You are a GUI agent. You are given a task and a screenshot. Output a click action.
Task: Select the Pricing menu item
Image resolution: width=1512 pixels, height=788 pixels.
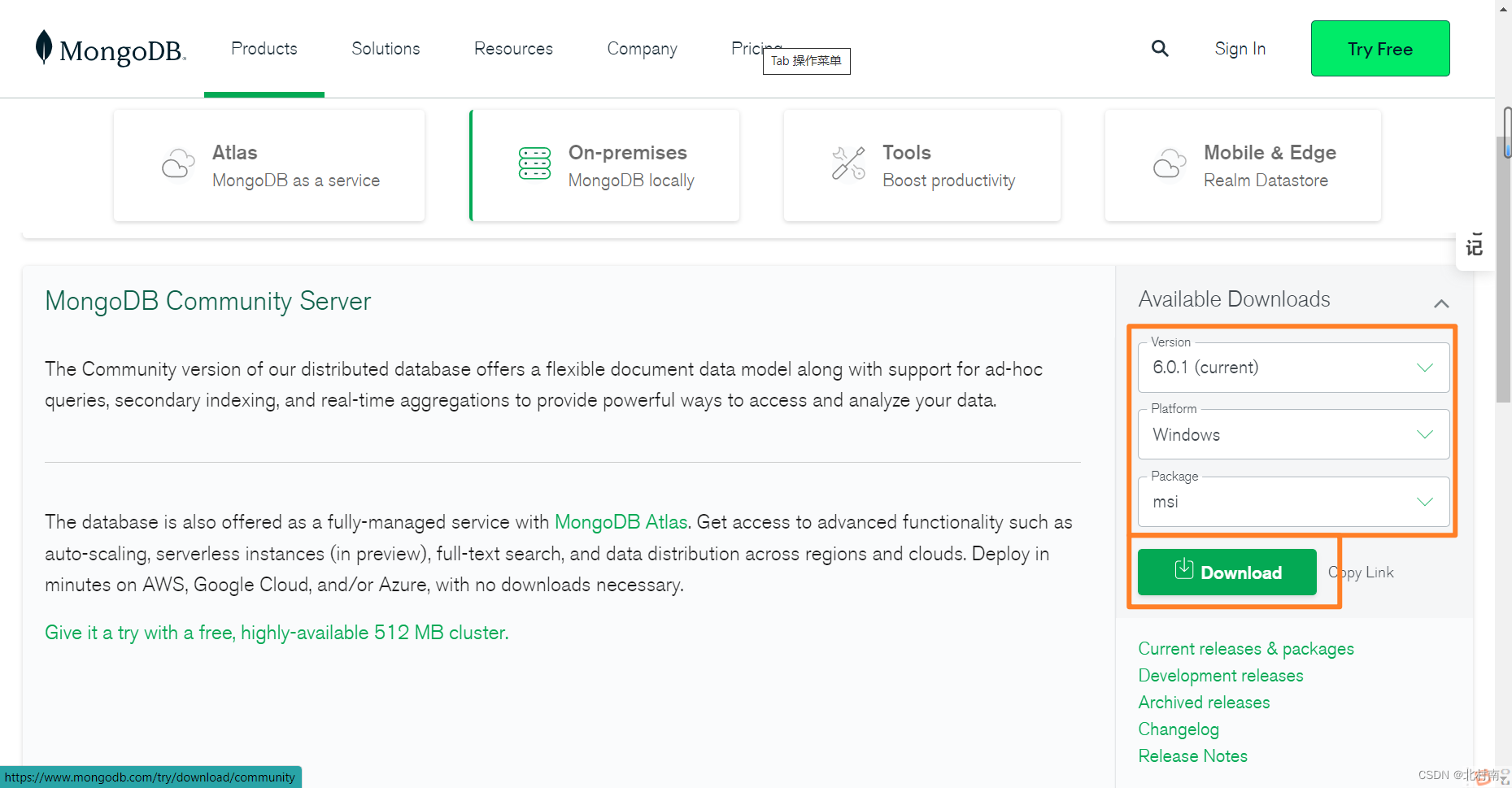click(755, 48)
